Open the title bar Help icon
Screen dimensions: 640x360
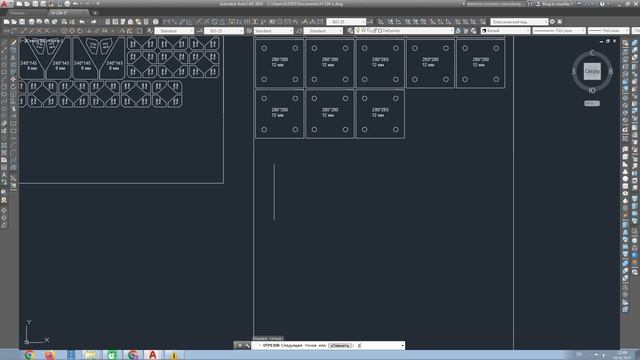602,4
